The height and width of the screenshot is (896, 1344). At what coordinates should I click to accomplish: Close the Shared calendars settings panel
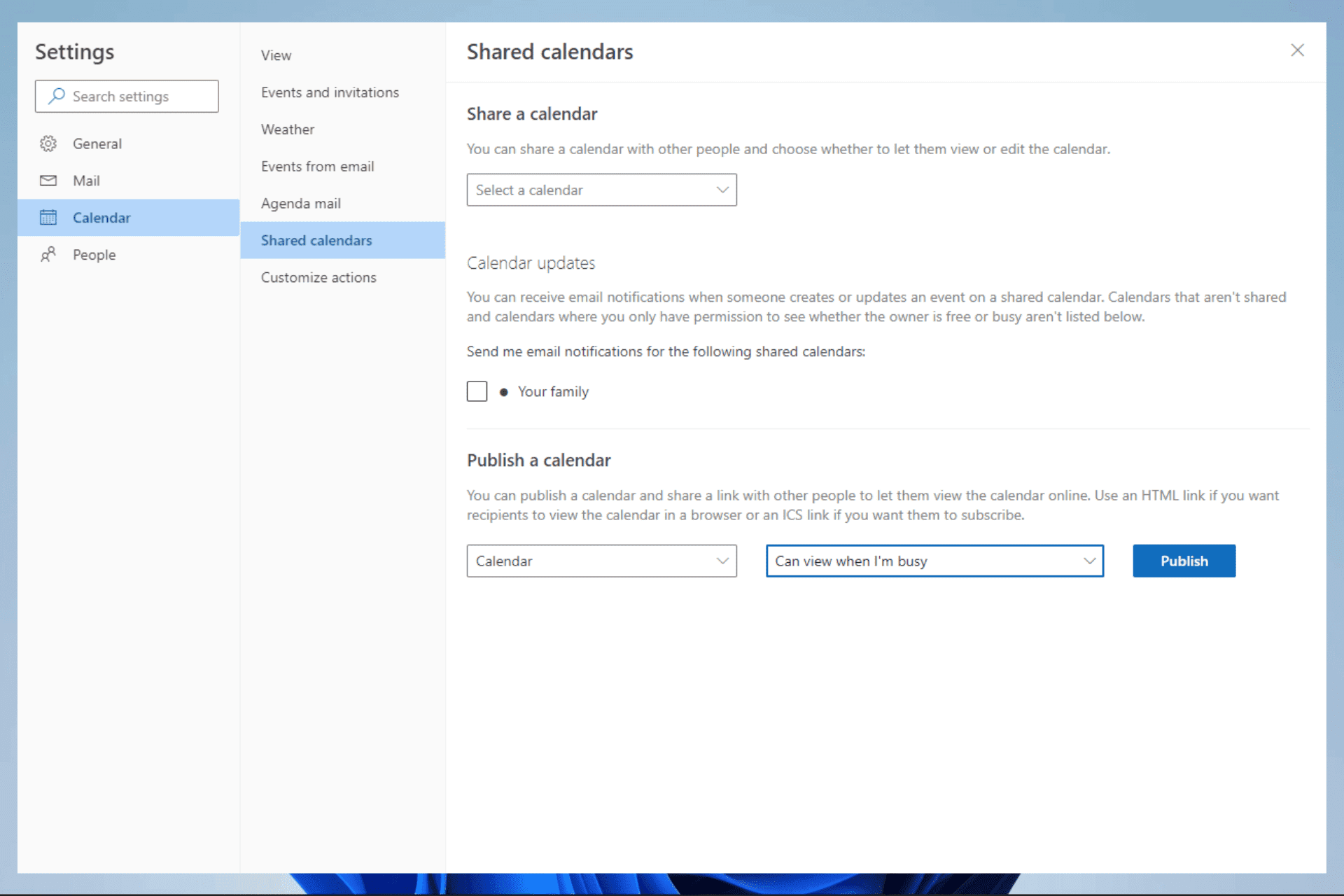1296,50
